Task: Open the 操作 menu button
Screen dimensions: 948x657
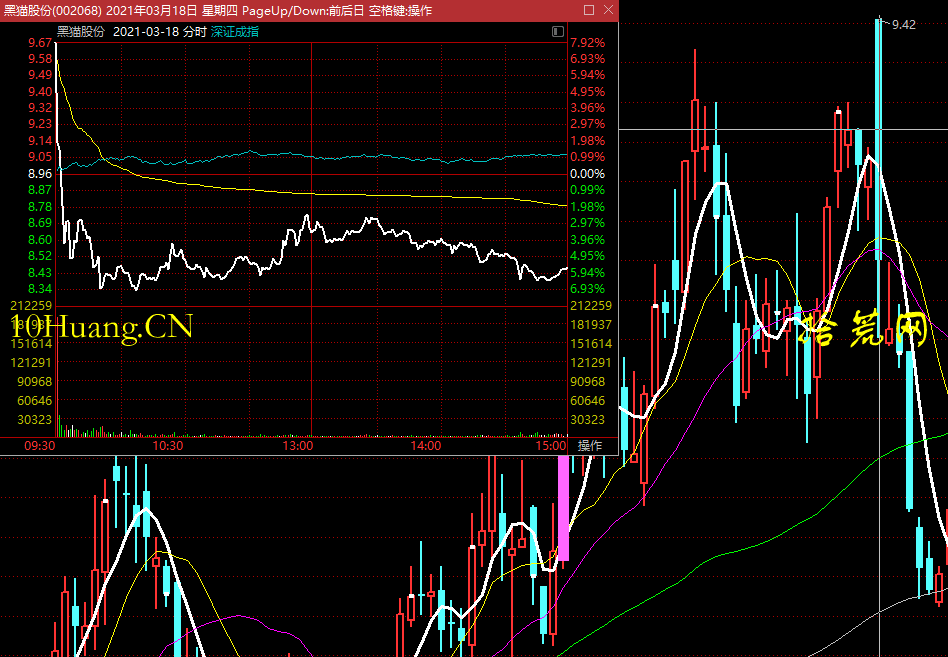Action: (589, 446)
